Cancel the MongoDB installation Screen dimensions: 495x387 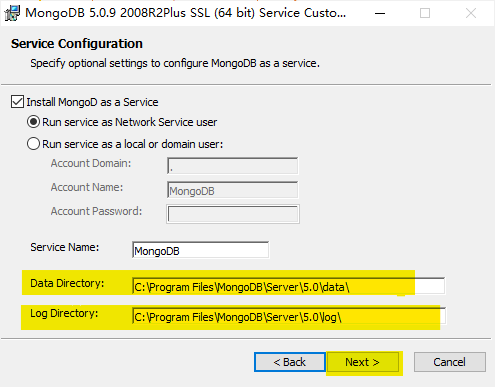450,362
